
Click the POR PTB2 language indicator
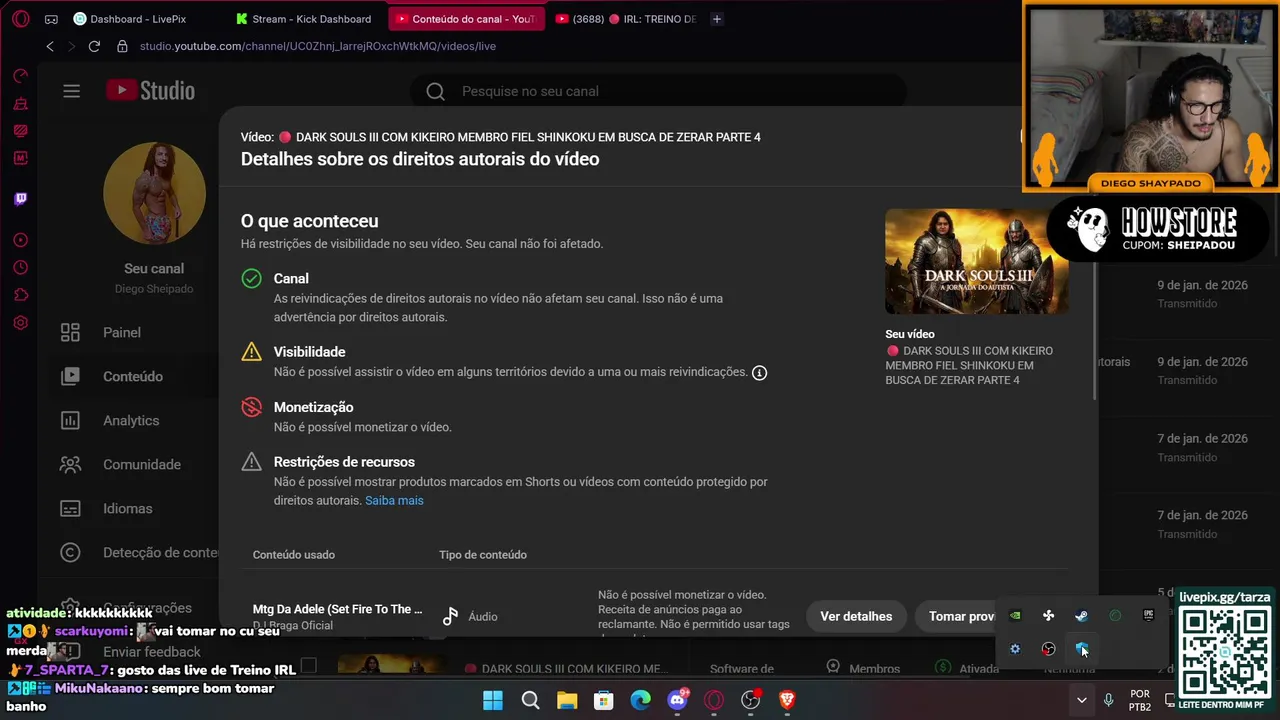(x=1139, y=700)
